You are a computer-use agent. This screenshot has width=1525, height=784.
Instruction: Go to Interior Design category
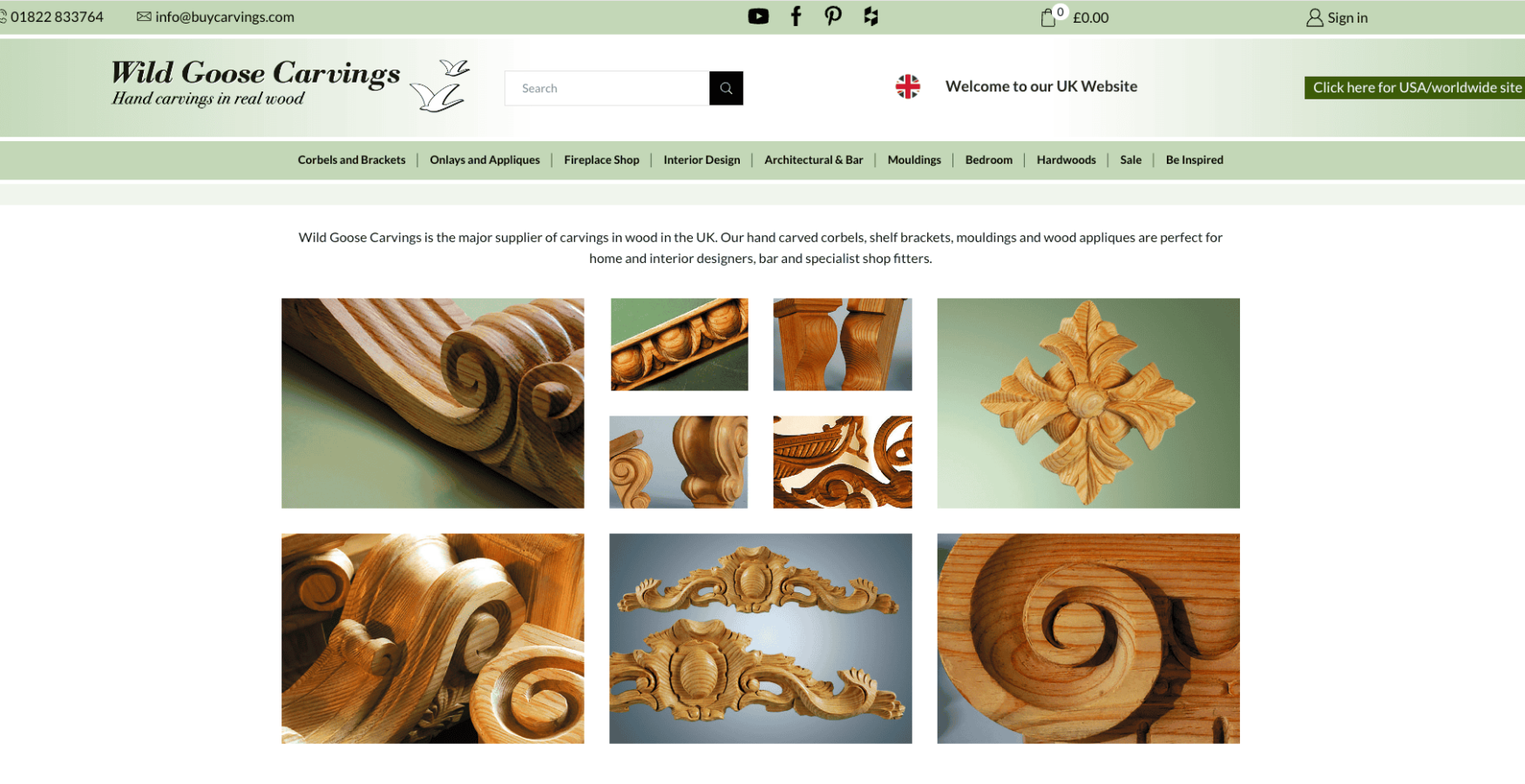pos(701,160)
